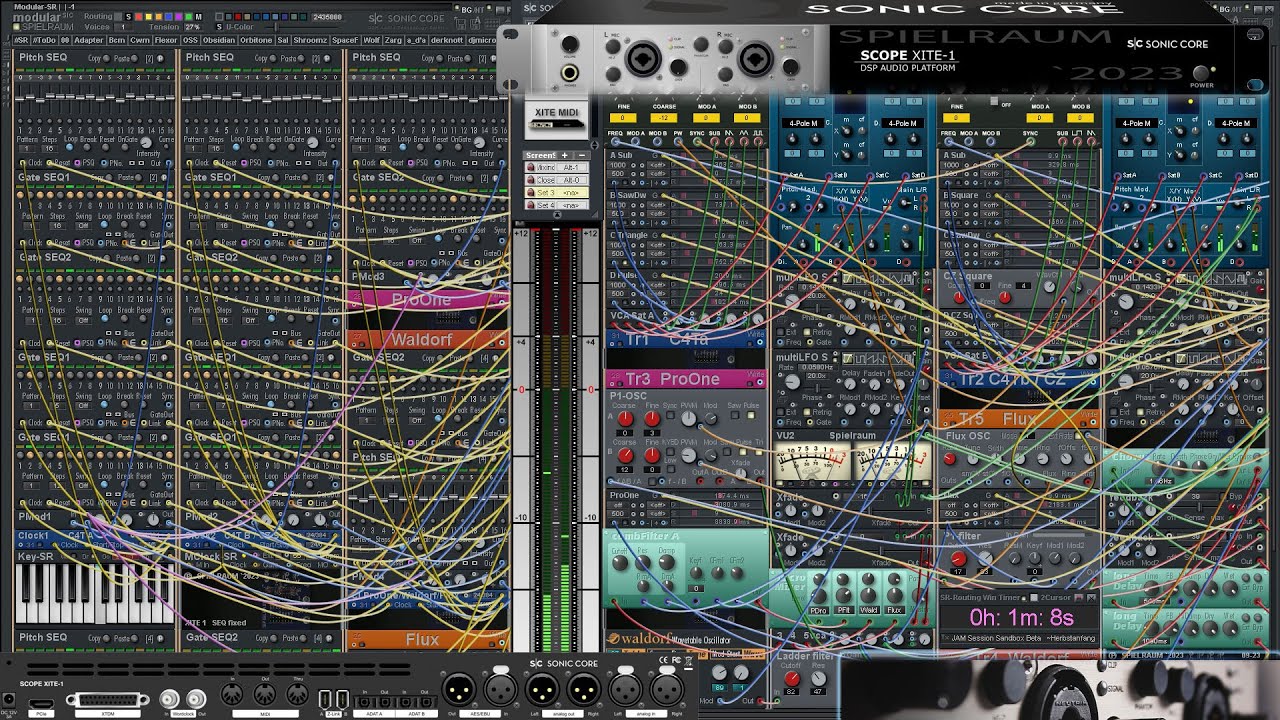
Task: Click the D Pulse envelope label
Action: point(625,275)
